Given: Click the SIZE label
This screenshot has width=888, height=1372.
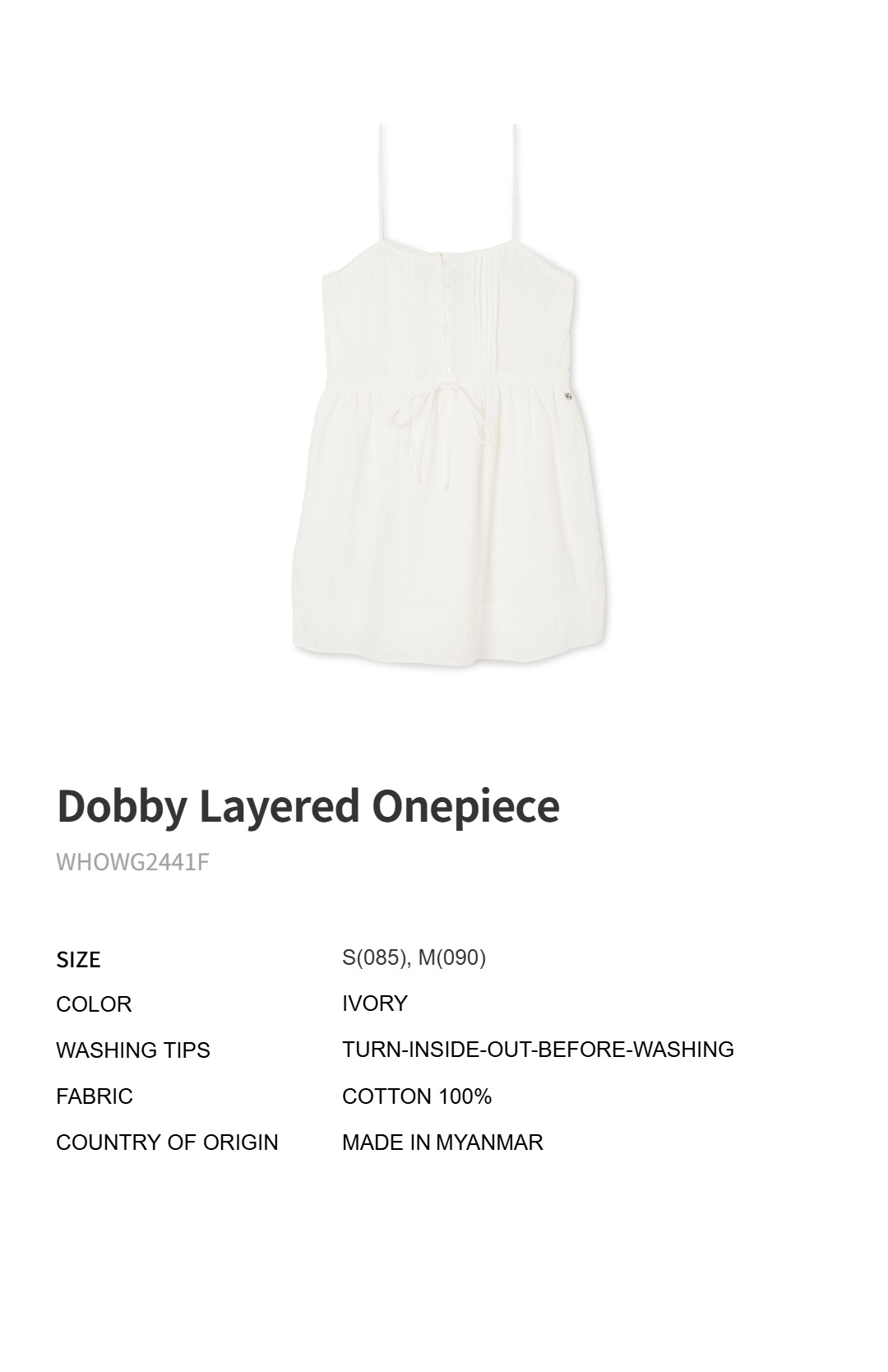Looking at the screenshot, I should (78, 959).
